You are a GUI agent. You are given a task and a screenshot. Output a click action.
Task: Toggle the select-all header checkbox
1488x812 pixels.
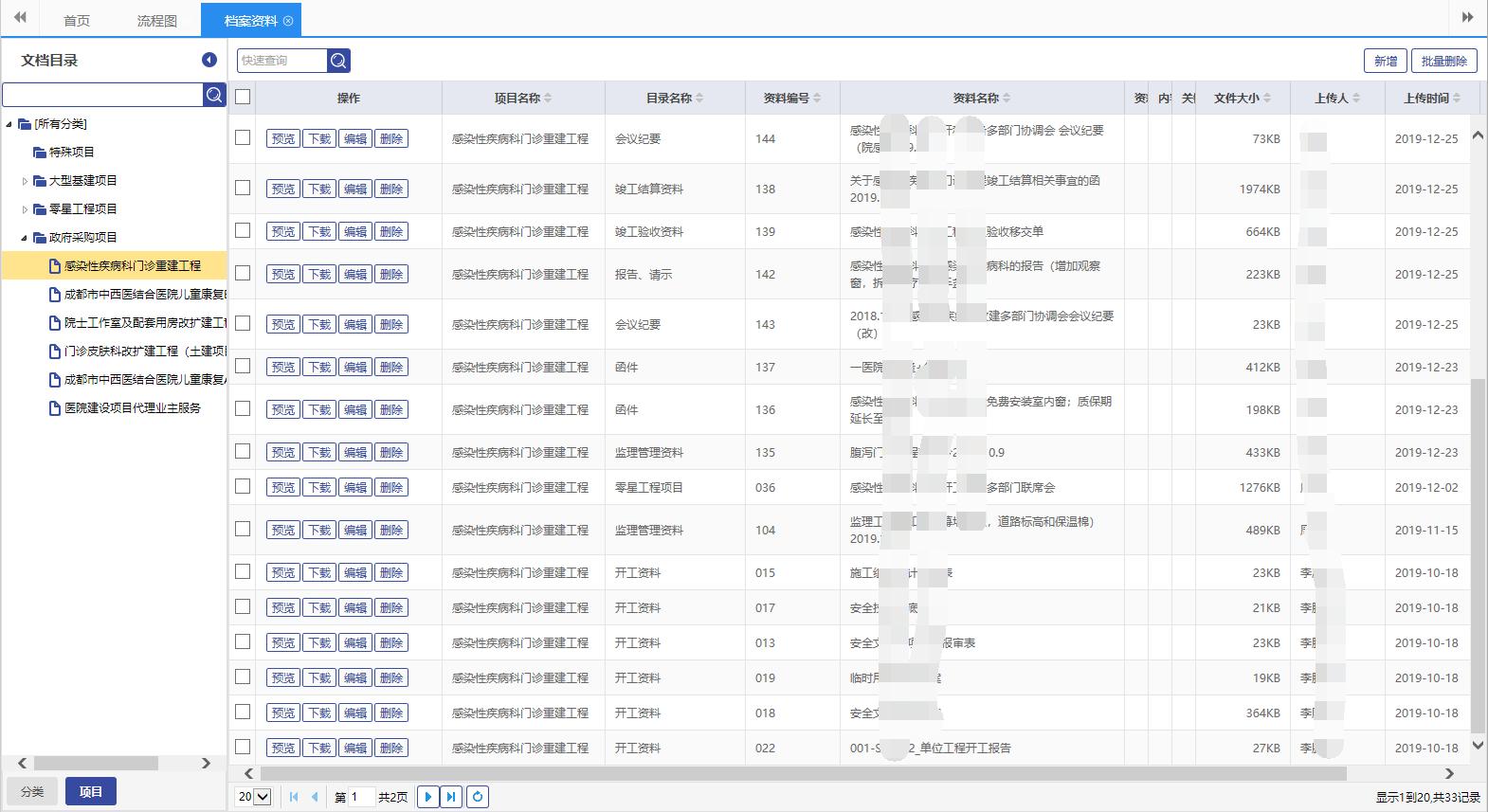point(243,97)
